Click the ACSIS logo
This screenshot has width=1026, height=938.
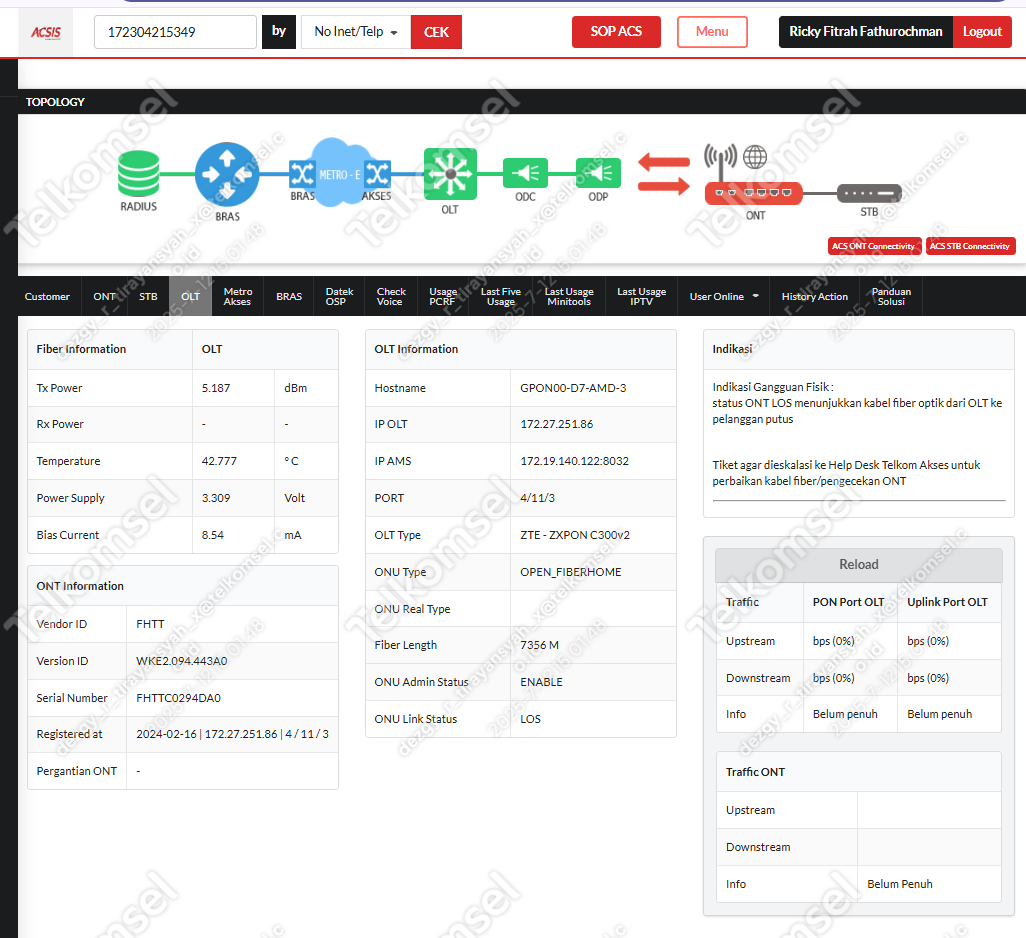pos(46,32)
